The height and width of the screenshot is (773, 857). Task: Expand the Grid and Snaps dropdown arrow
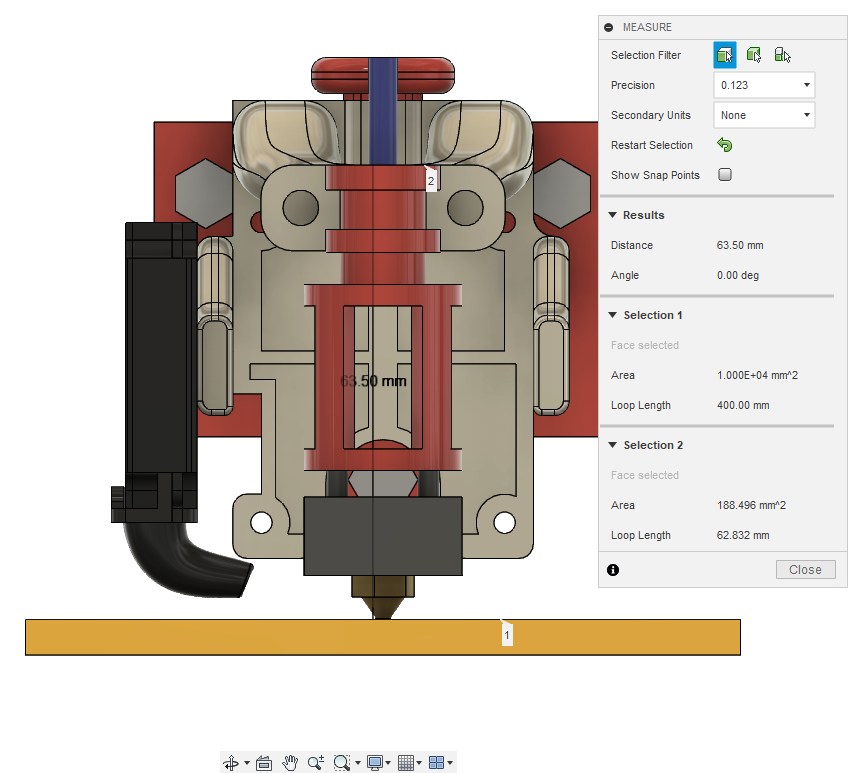419,763
